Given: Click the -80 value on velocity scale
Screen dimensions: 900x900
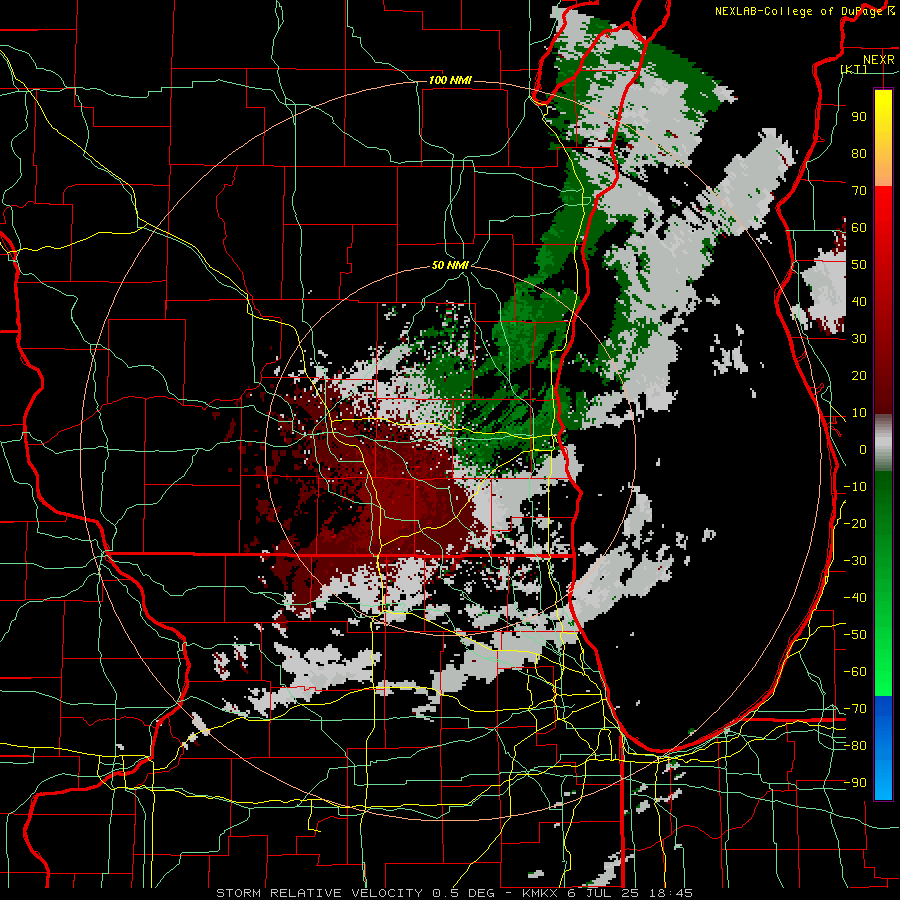Looking at the screenshot, I should 855,746.
